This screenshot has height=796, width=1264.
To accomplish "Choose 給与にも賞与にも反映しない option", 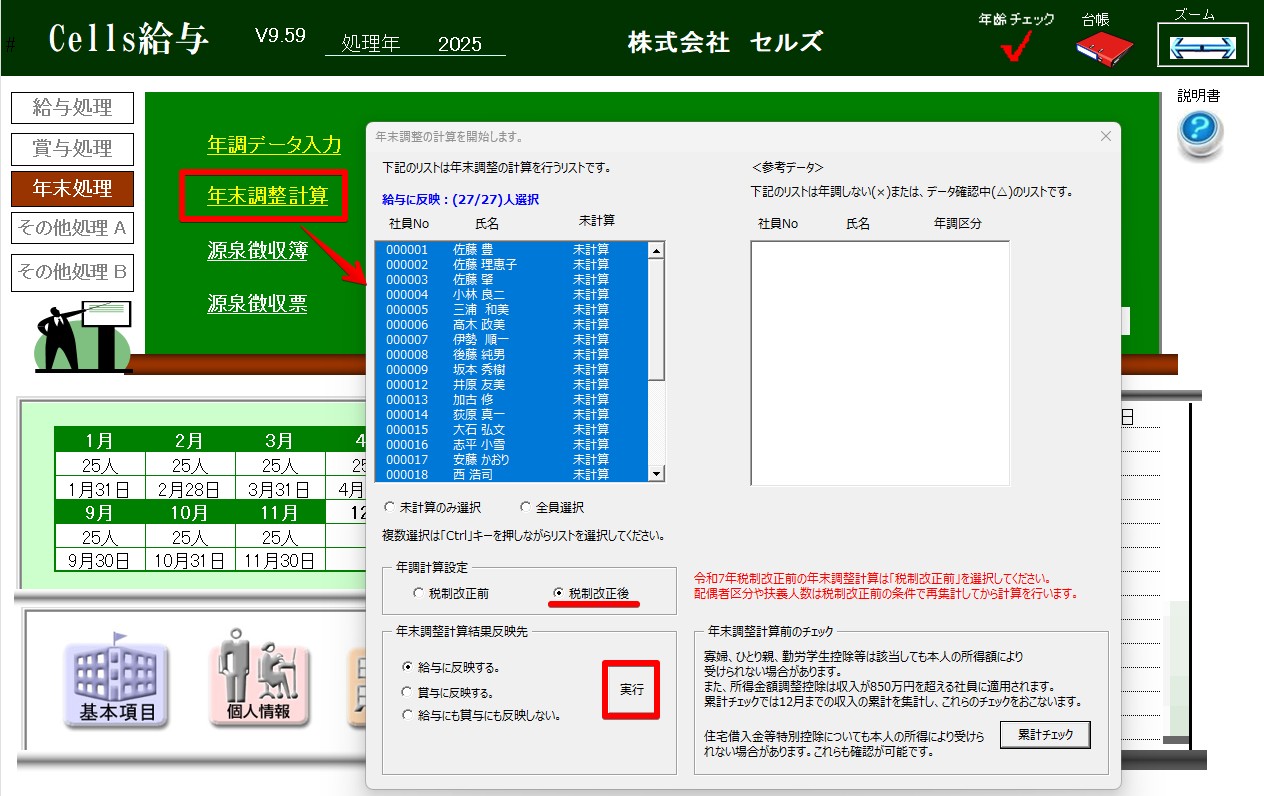I will pos(406,715).
